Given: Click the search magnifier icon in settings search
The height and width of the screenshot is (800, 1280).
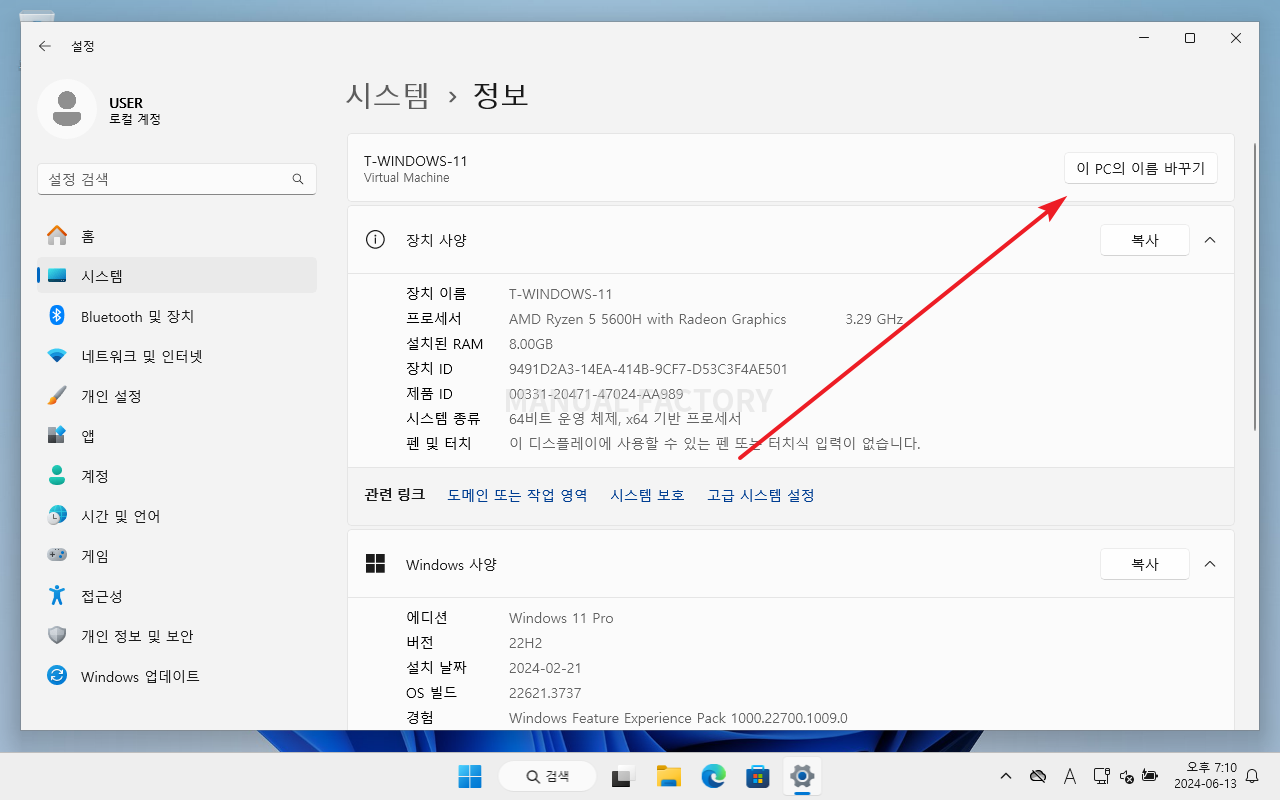Looking at the screenshot, I should (x=298, y=179).
